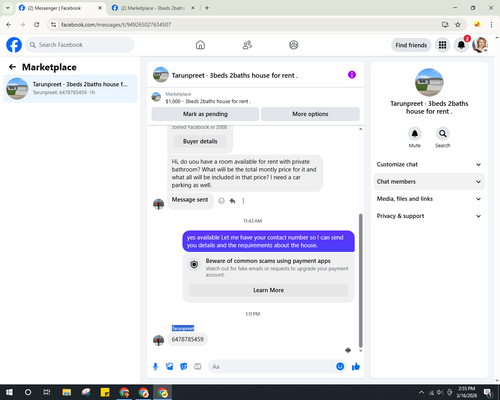This screenshot has width=500, height=400.
Task: Switch to the Marketplace browser tab
Action: 153,8
